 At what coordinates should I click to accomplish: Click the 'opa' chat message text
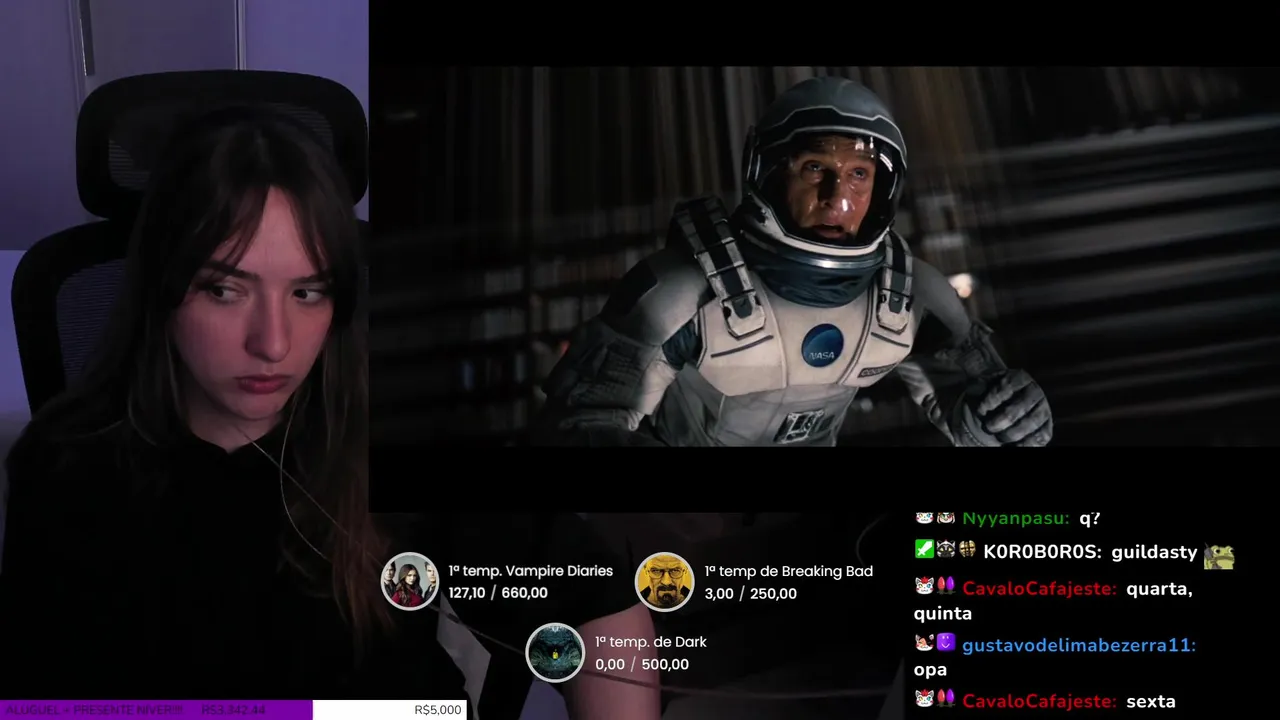930,670
